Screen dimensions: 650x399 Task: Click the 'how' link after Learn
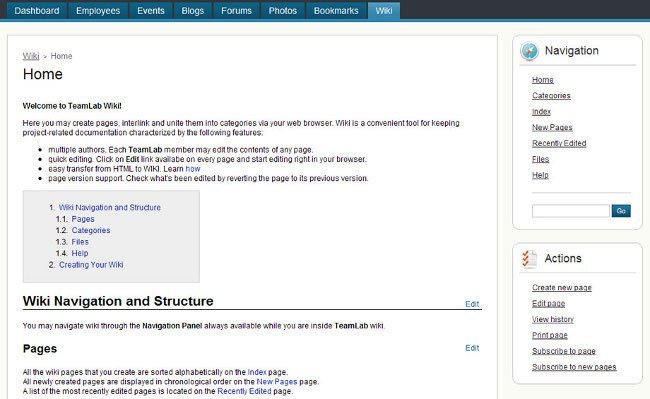(193, 169)
